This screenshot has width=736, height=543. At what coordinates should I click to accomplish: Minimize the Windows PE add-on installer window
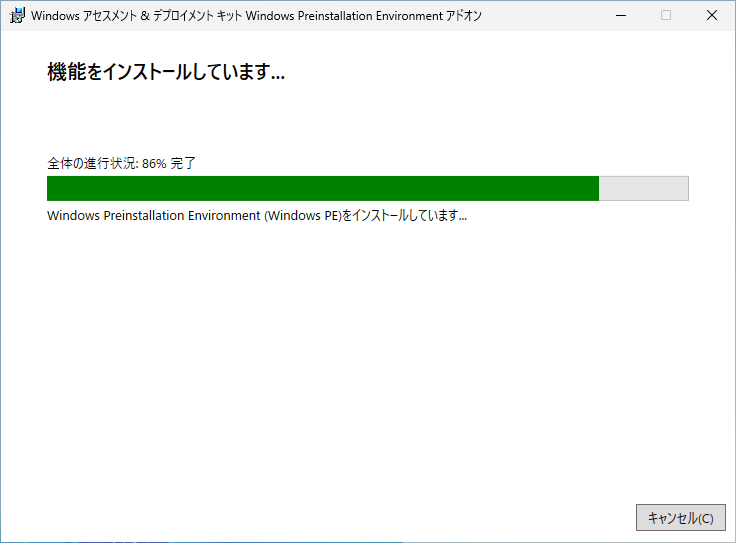pos(621,15)
